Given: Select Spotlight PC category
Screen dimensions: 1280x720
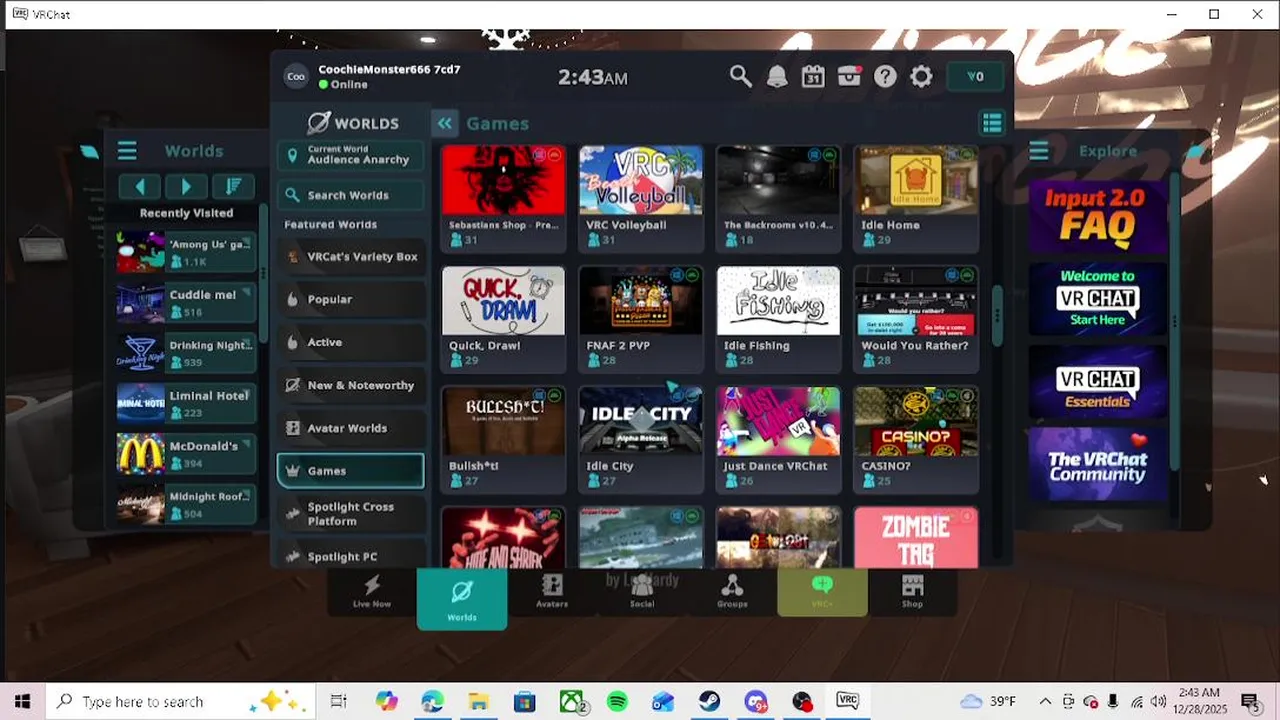Looking at the screenshot, I should 350,555.
